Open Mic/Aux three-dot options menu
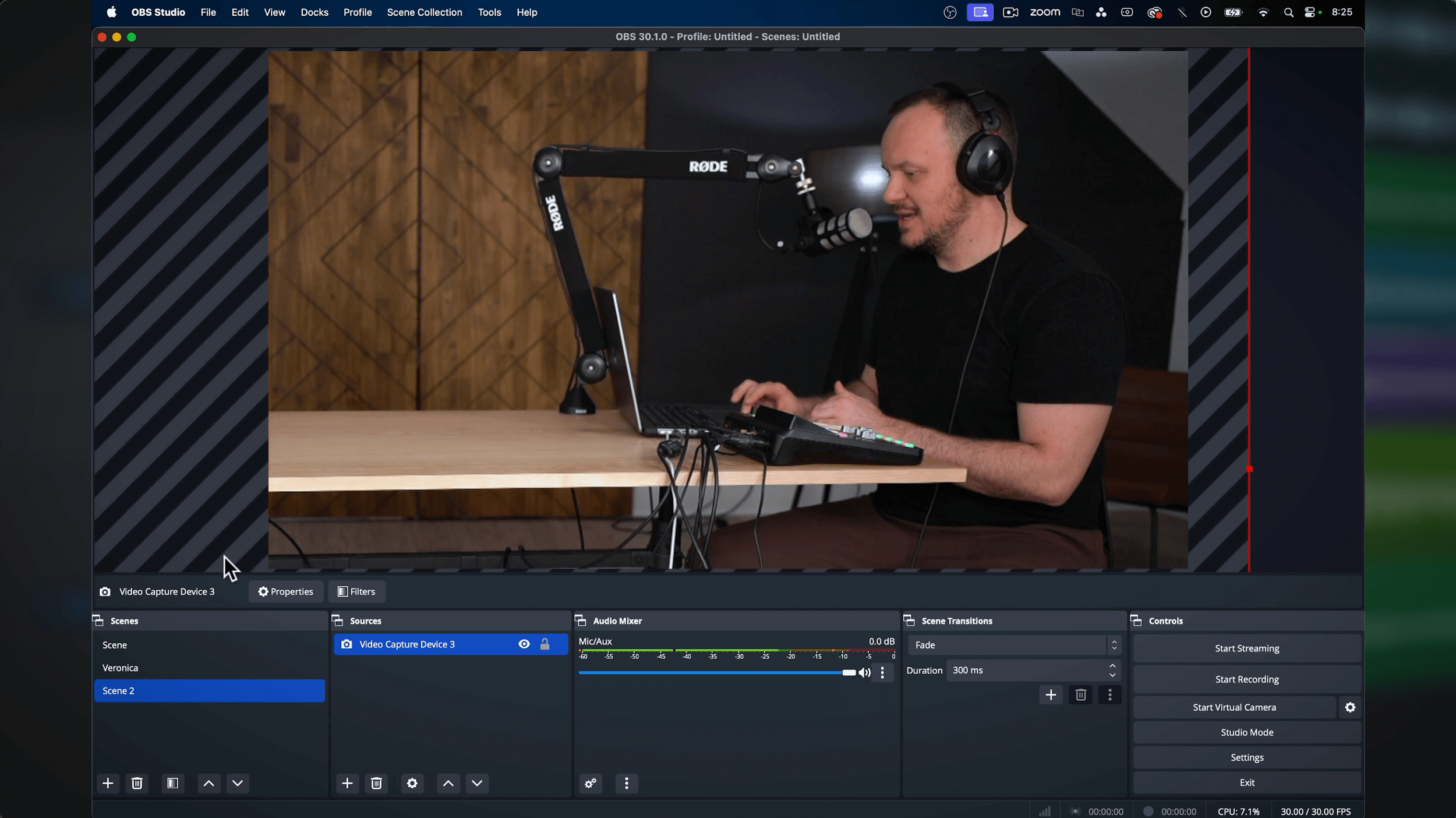This screenshot has height=818, width=1456. [882, 672]
